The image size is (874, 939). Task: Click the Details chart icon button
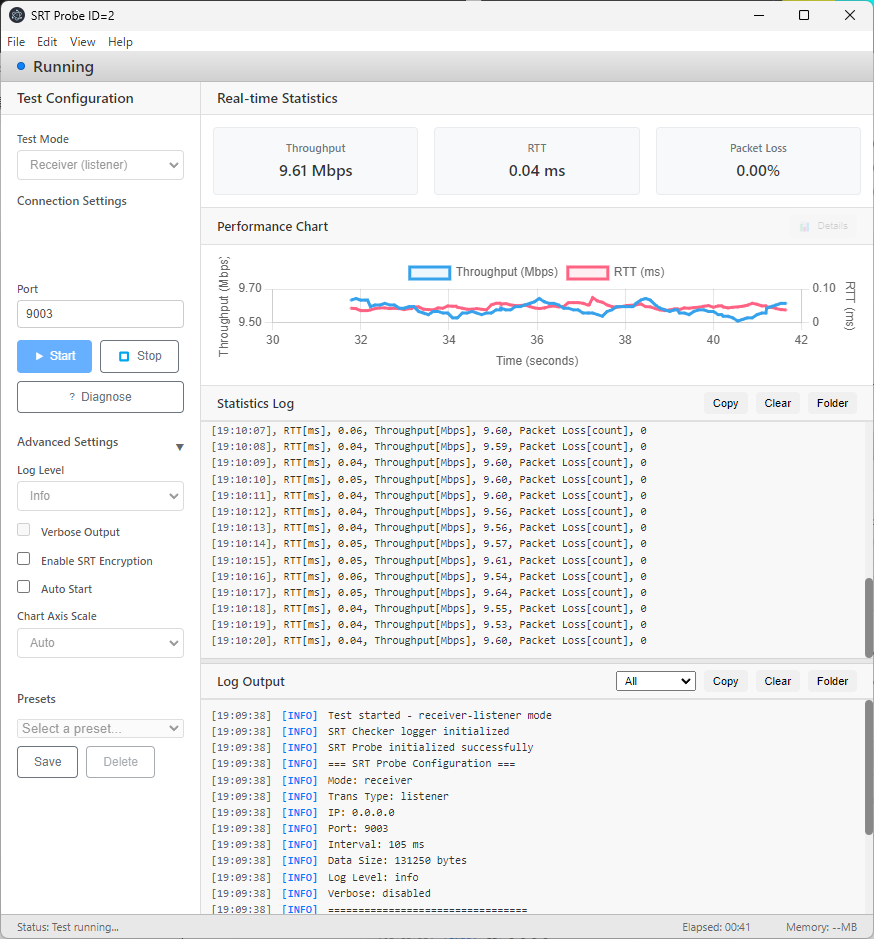click(823, 226)
